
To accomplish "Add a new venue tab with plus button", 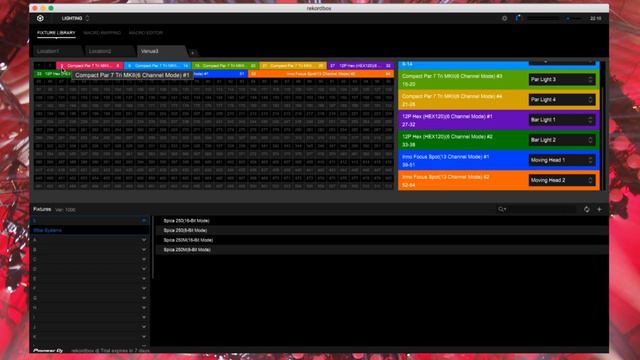I will (x=193, y=53).
